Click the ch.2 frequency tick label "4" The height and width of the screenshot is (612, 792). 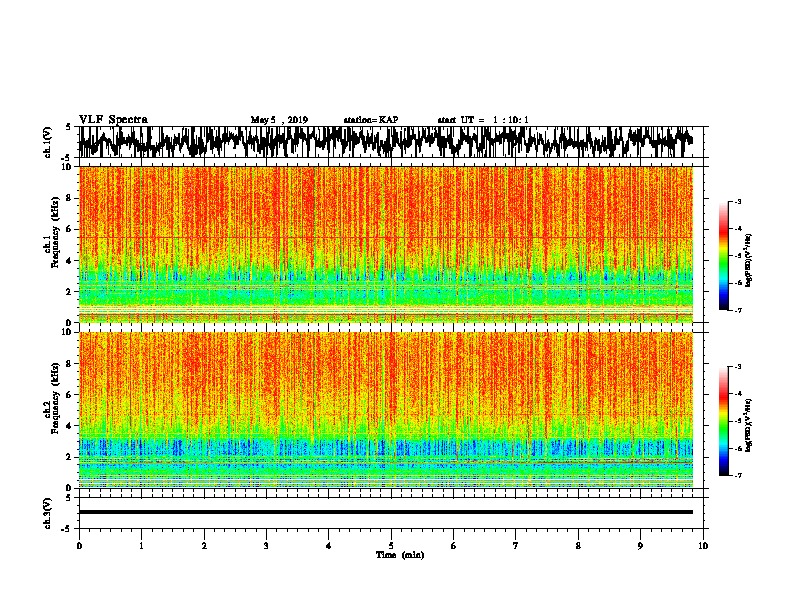(69, 426)
